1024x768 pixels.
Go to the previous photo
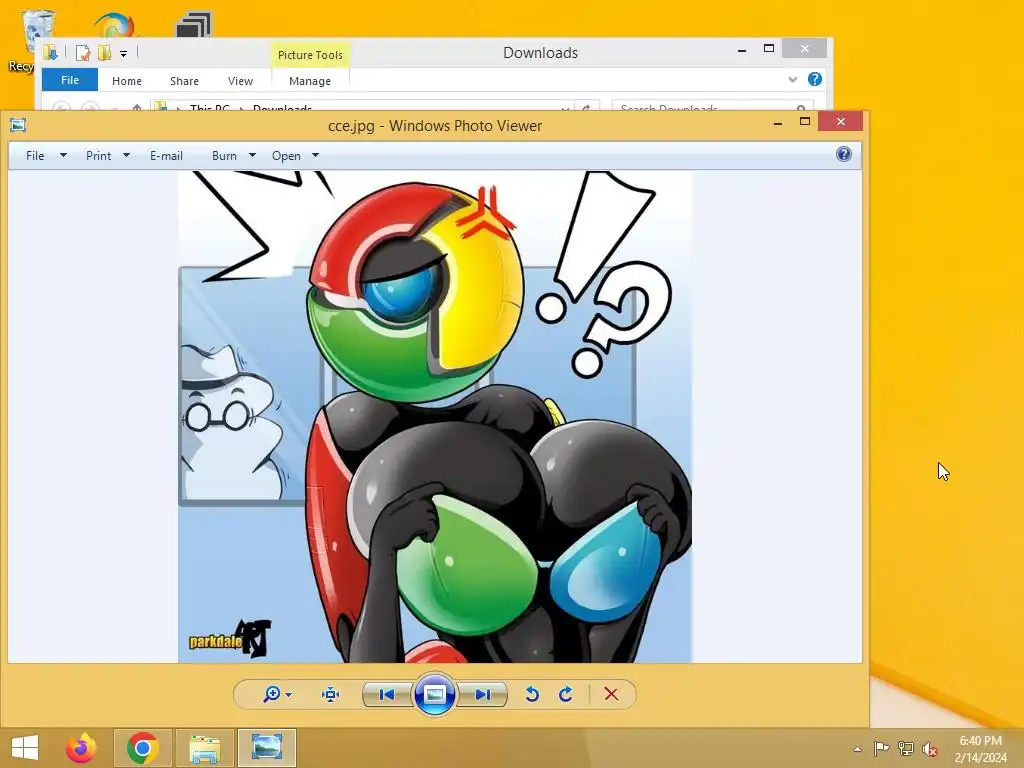(x=387, y=694)
